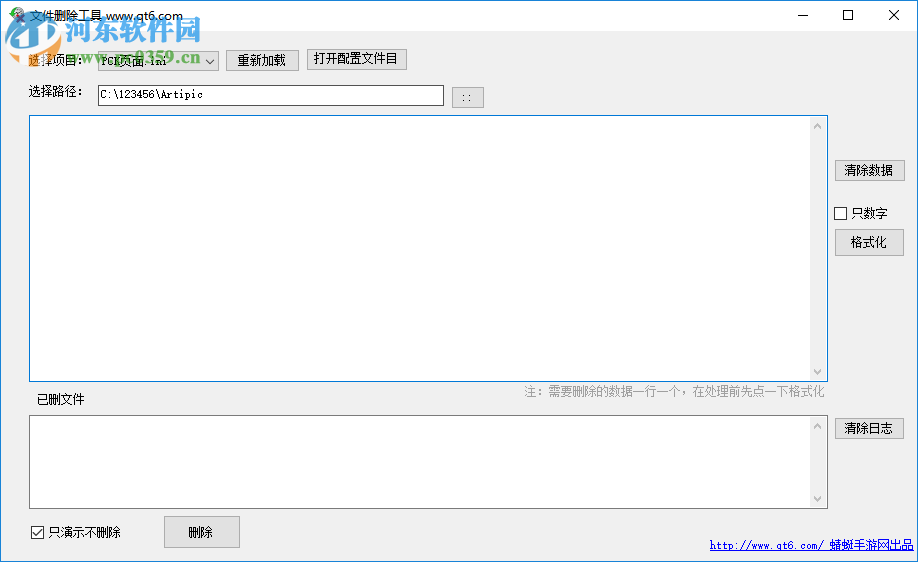The width and height of the screenshot is (918, 562).
Task: Click the 已删文件 label
Action: pyautogui.click(x=61, y=399)
